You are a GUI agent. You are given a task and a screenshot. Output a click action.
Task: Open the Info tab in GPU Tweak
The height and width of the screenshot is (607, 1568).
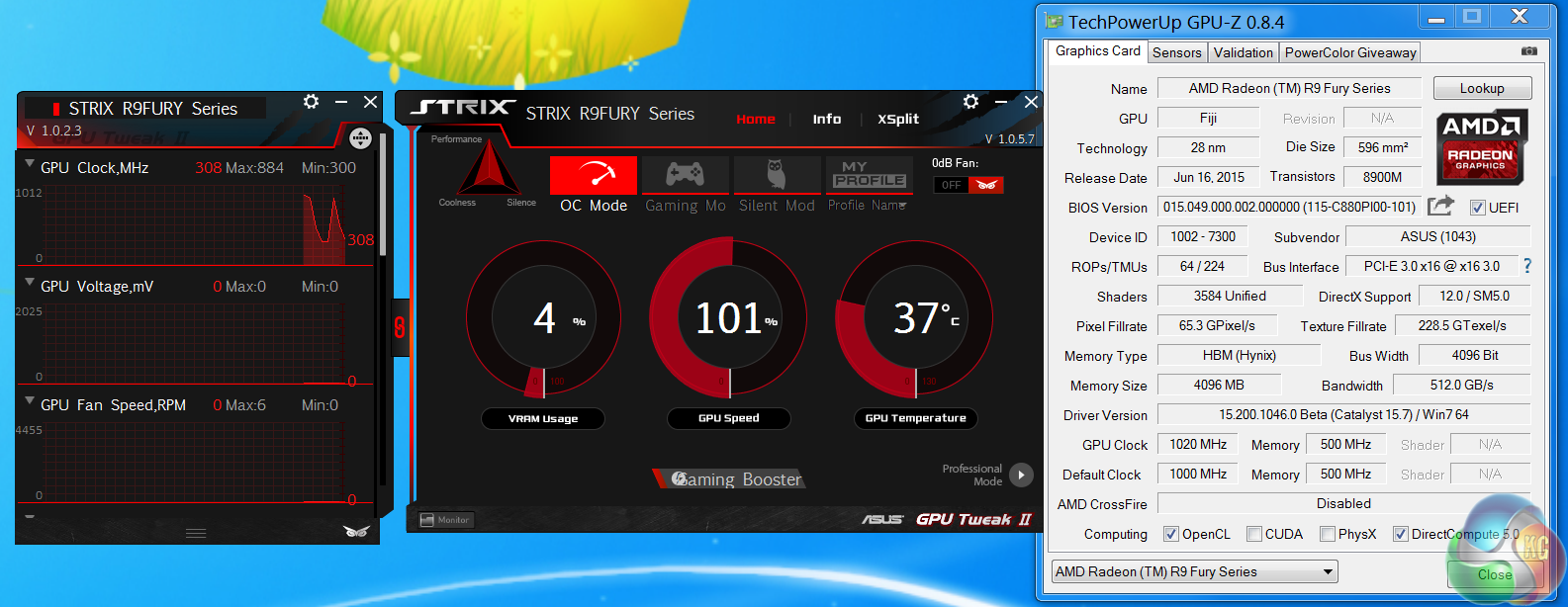point(827,119)
